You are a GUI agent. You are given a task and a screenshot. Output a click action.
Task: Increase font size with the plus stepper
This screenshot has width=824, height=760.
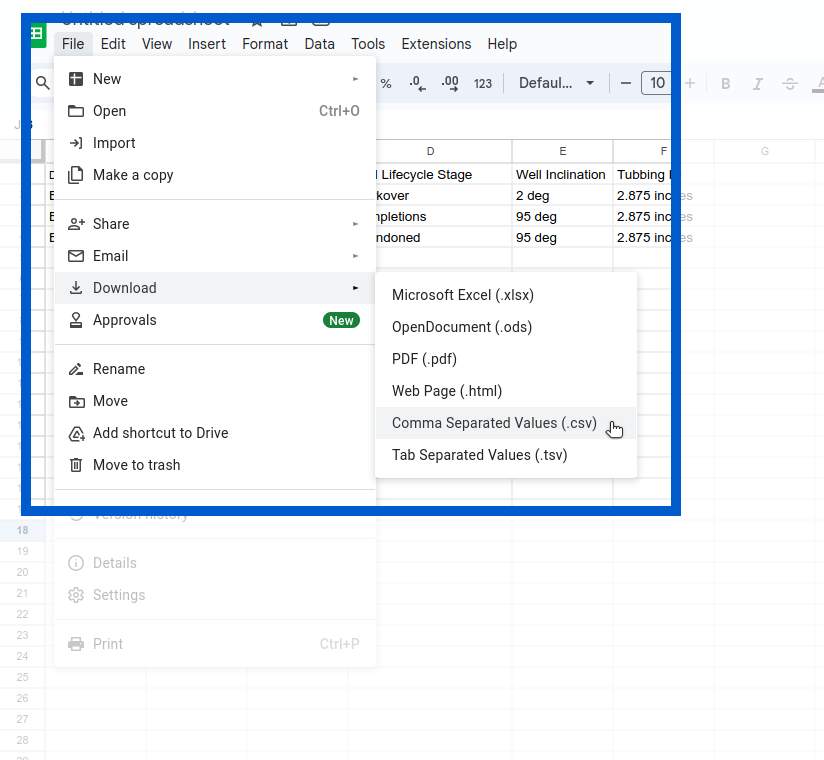[x=690, y=83]
